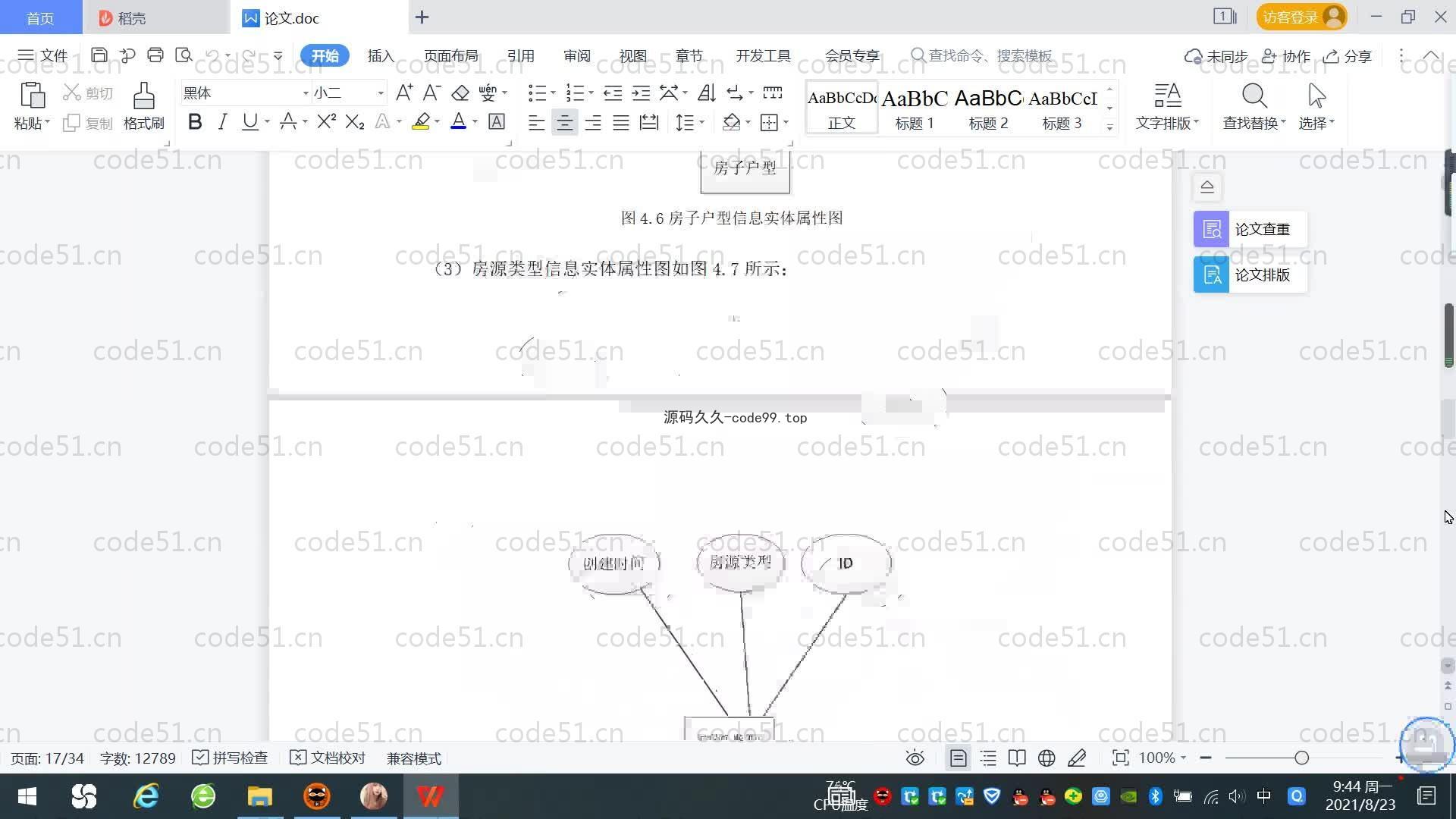The width and height of the screenshot is (1456, 819).
Task: Switch to Page Layout (页面布局) tab
Action: [450, 55]
